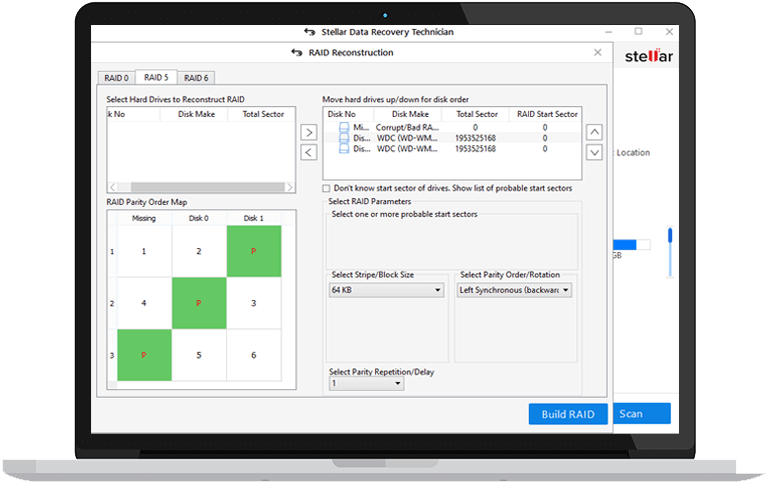This screenshot has width=772, height=488.
Task: Click green parity cell in row 1
Action: [x=254, y=251]
